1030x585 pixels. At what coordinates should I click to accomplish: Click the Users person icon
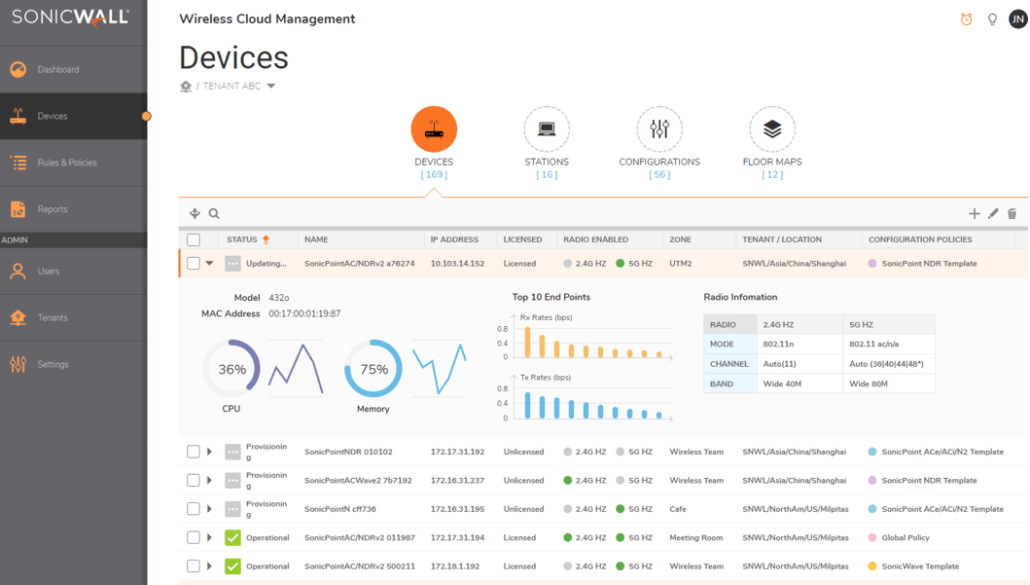point(18,271)
